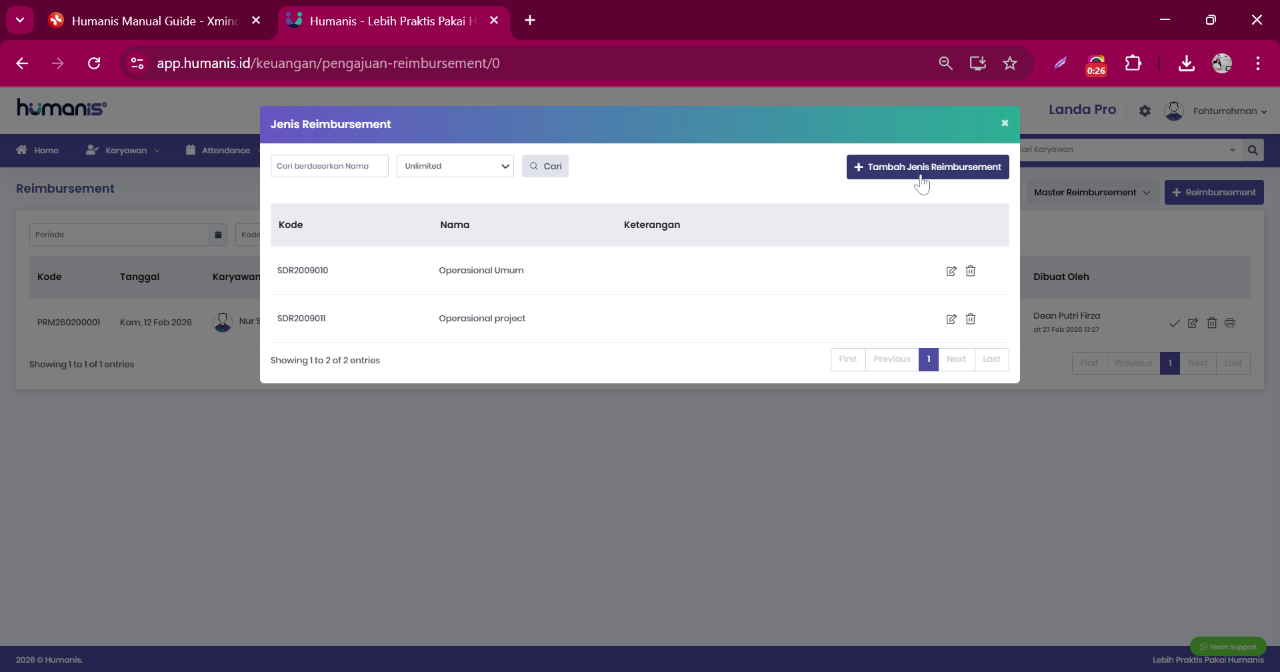This screenshot has width=1280, height=672.
Task: Bookmark this page with star icon
Action: tap(1010, 63)
